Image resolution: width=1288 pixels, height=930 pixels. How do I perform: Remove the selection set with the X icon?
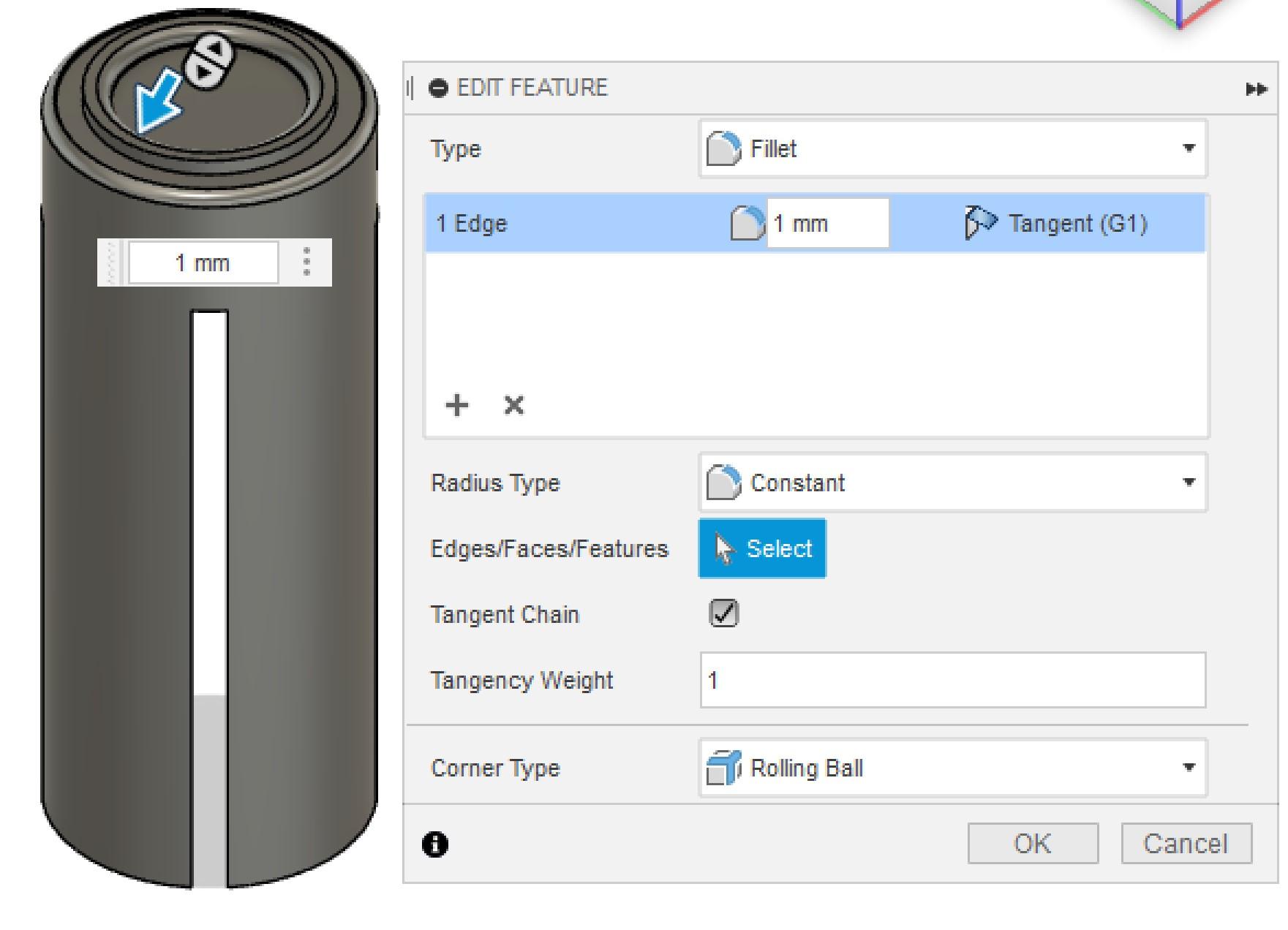(x=514, y=405)
